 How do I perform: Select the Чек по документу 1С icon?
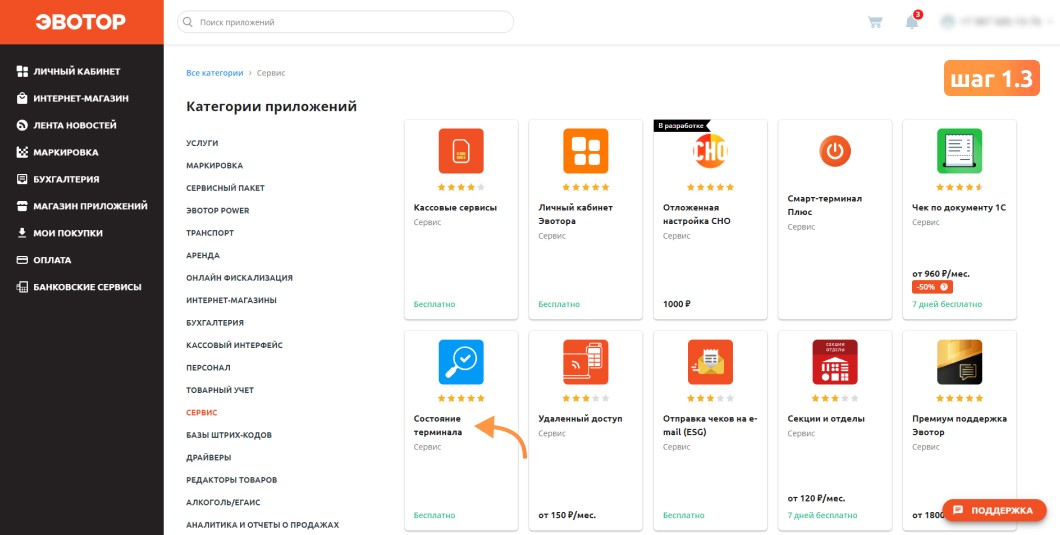point(959,151)
